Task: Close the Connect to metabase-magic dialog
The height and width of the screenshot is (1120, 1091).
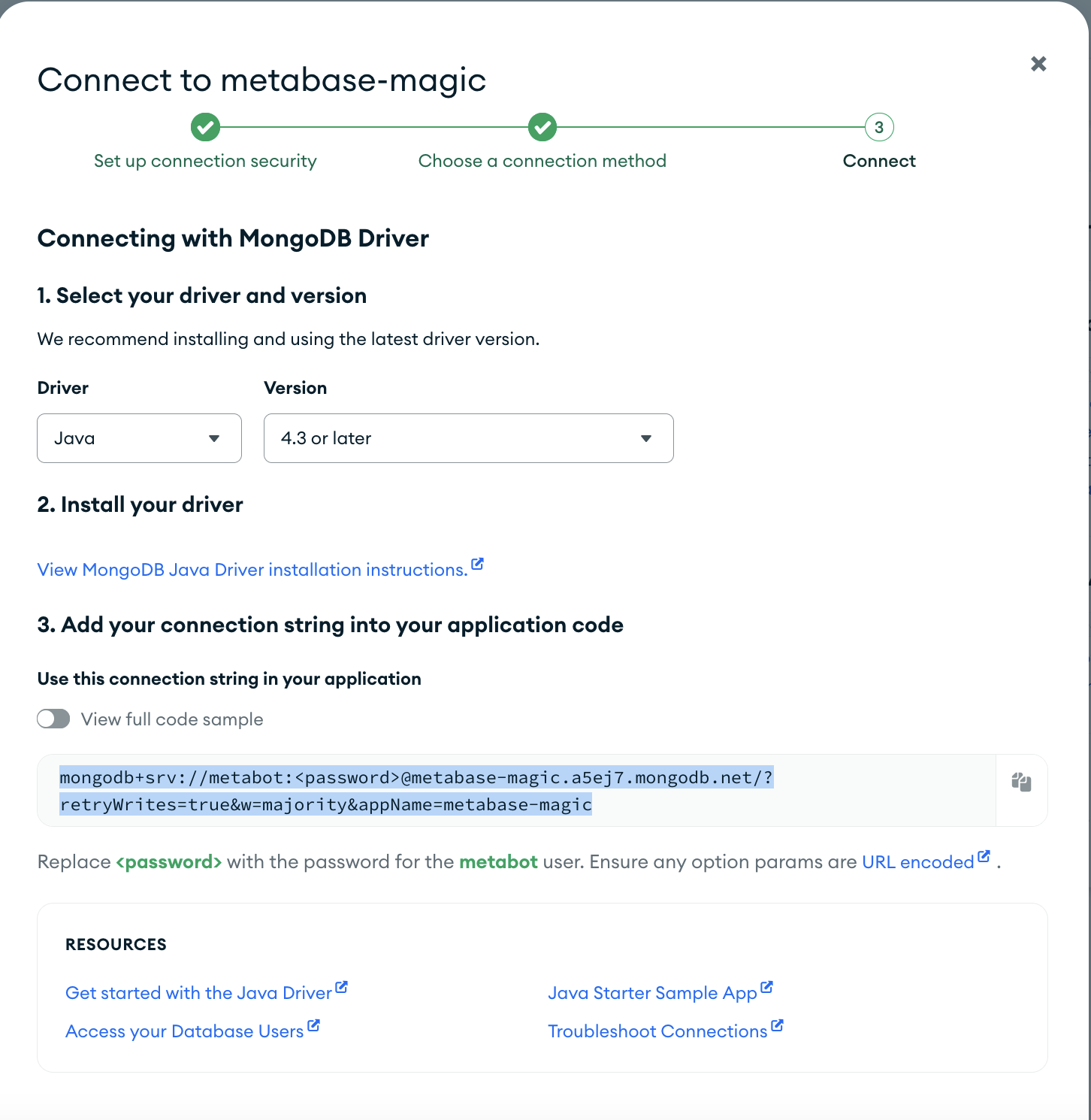Action: tap(1038, 63)
